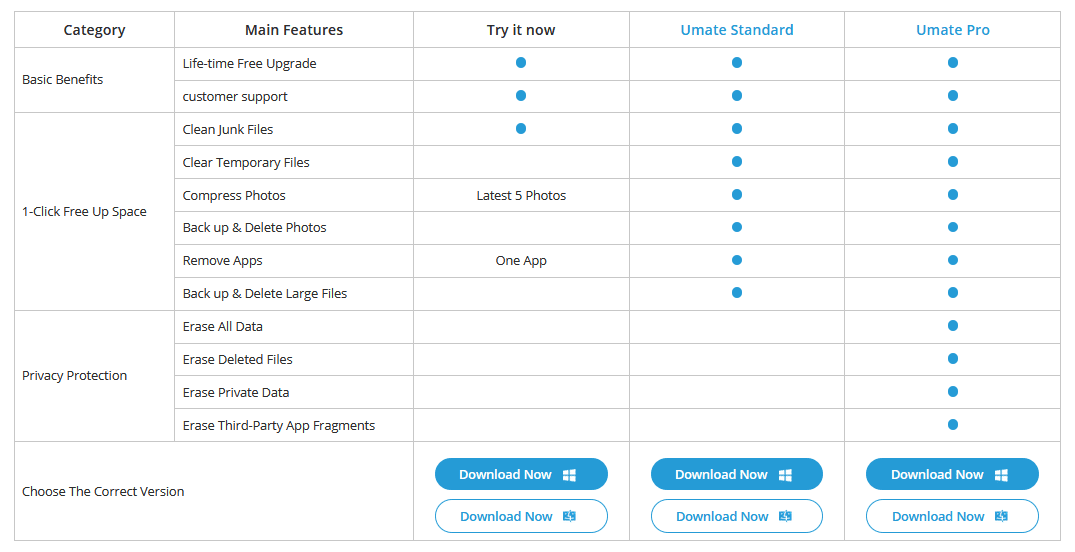Open the Umate Standard header link
Viewport: 1075px width, 552px height.
point(737,30)
